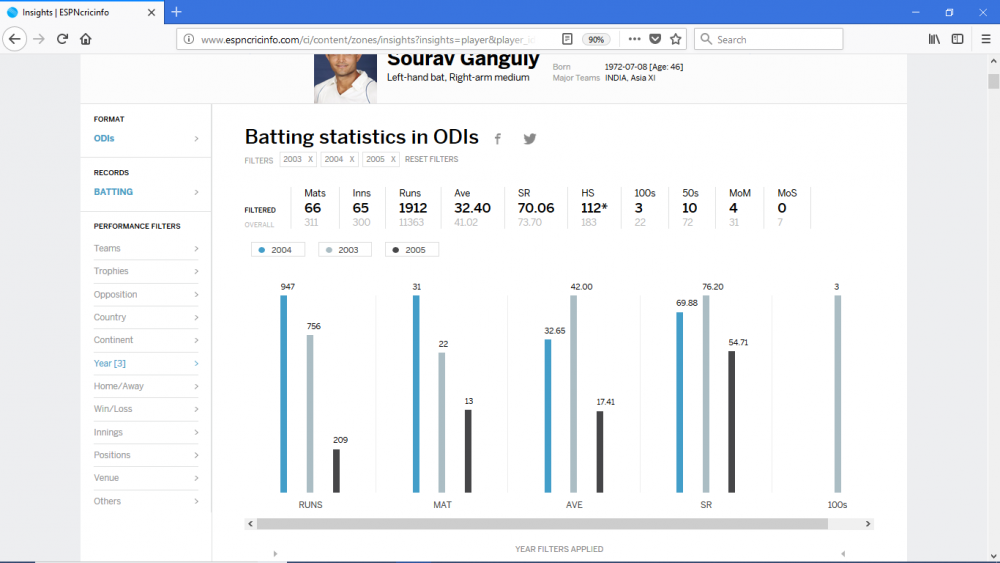Remove the 2004 filter tag
Screen dimensions: 1000x563
(351, 159)
